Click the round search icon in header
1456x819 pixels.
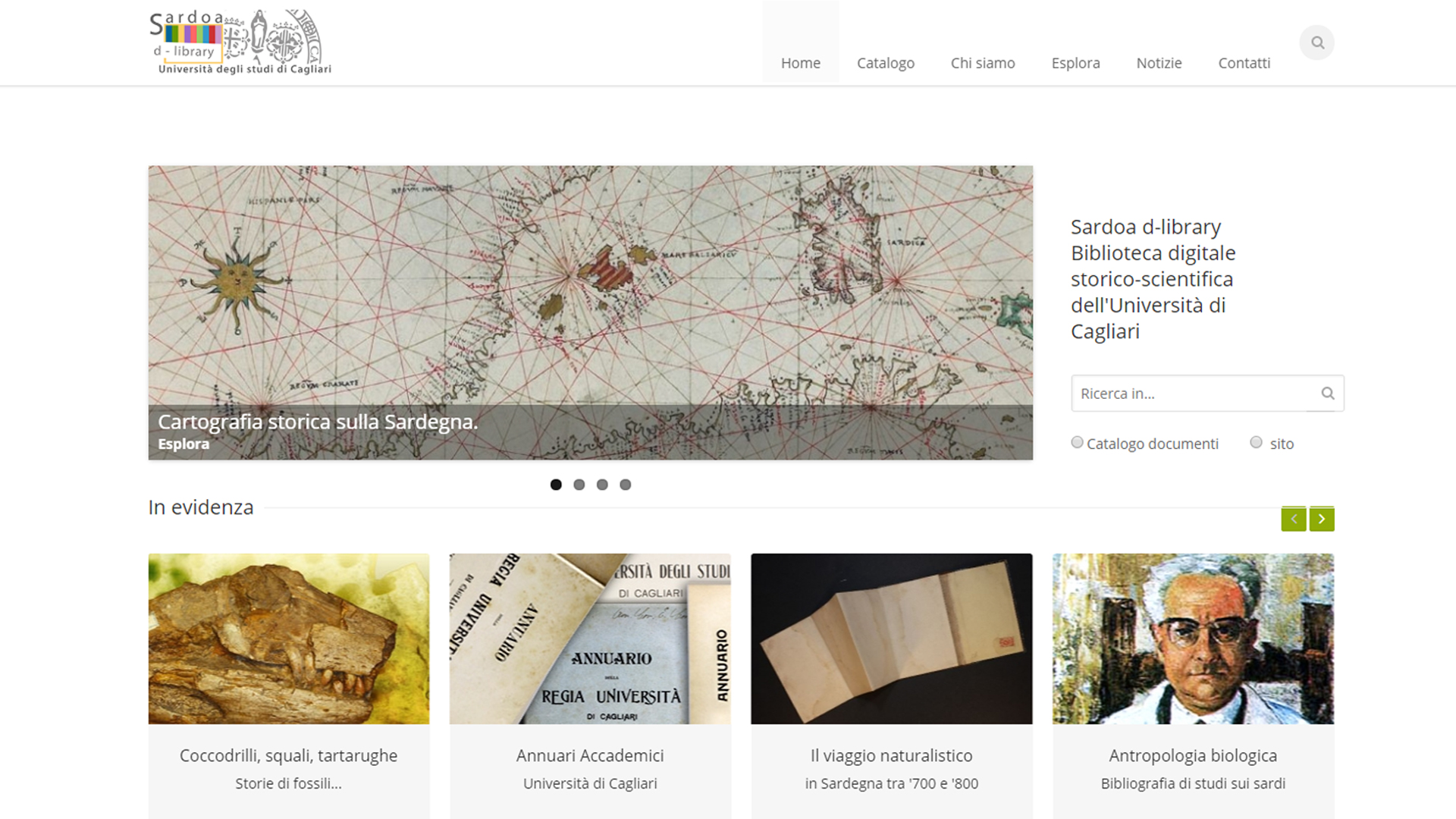point(1317,42)
